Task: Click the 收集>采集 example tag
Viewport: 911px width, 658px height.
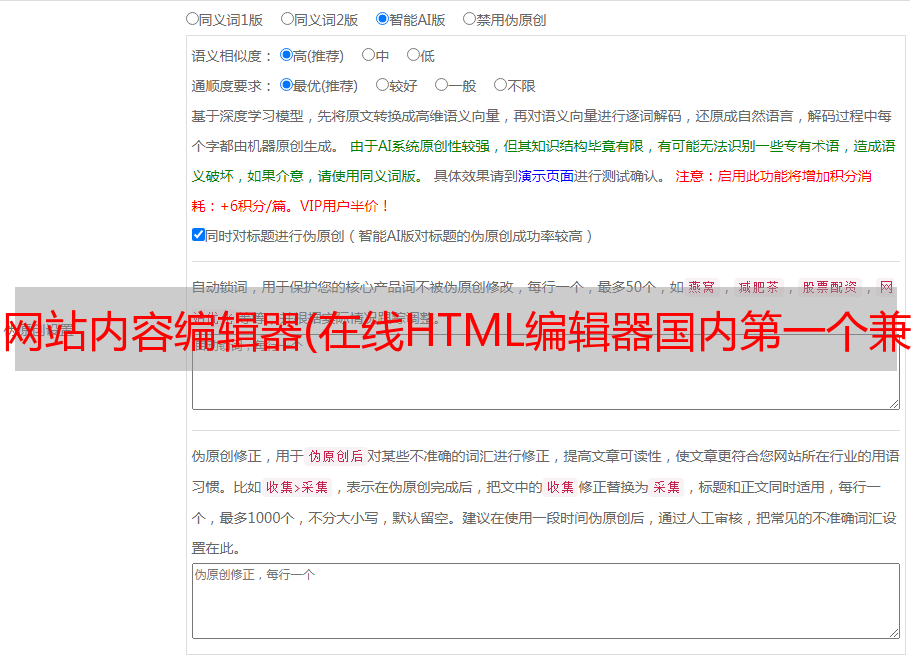Action: click(297, 487)
